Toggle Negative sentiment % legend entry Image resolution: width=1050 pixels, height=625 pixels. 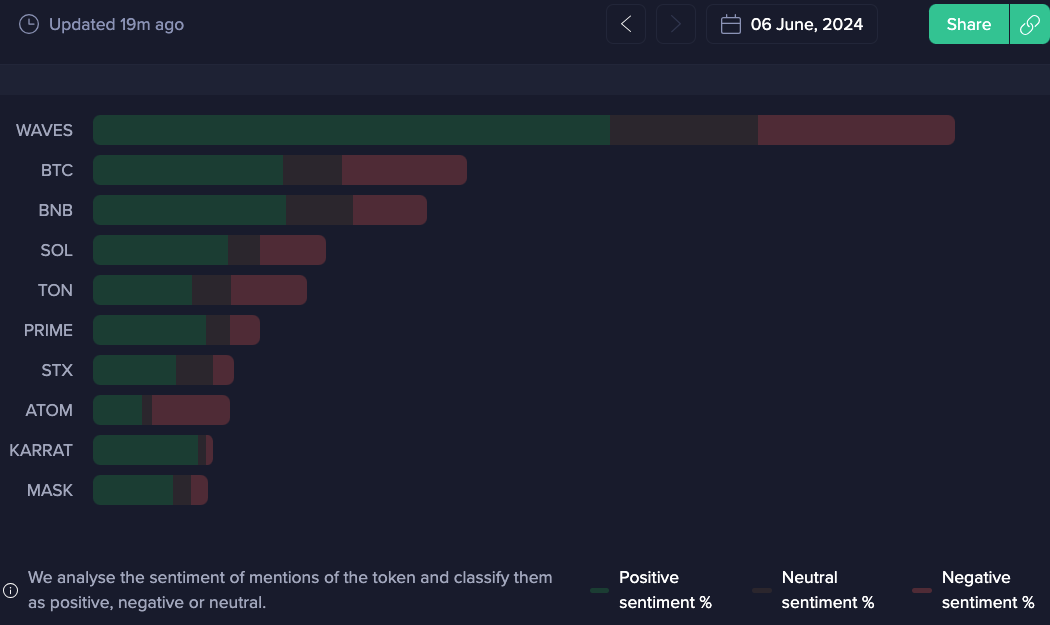[x=974, y=590]
